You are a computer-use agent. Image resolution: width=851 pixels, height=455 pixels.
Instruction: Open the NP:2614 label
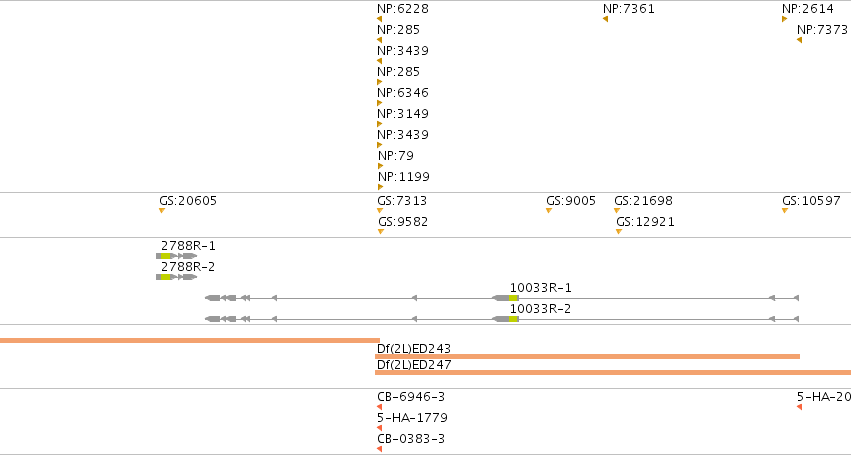tap(808, 9)
